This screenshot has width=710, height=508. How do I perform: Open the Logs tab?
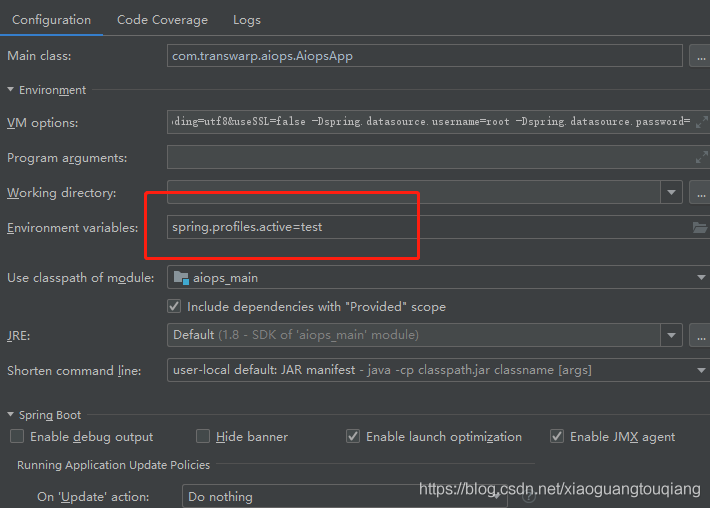click(x=247, y=20)
